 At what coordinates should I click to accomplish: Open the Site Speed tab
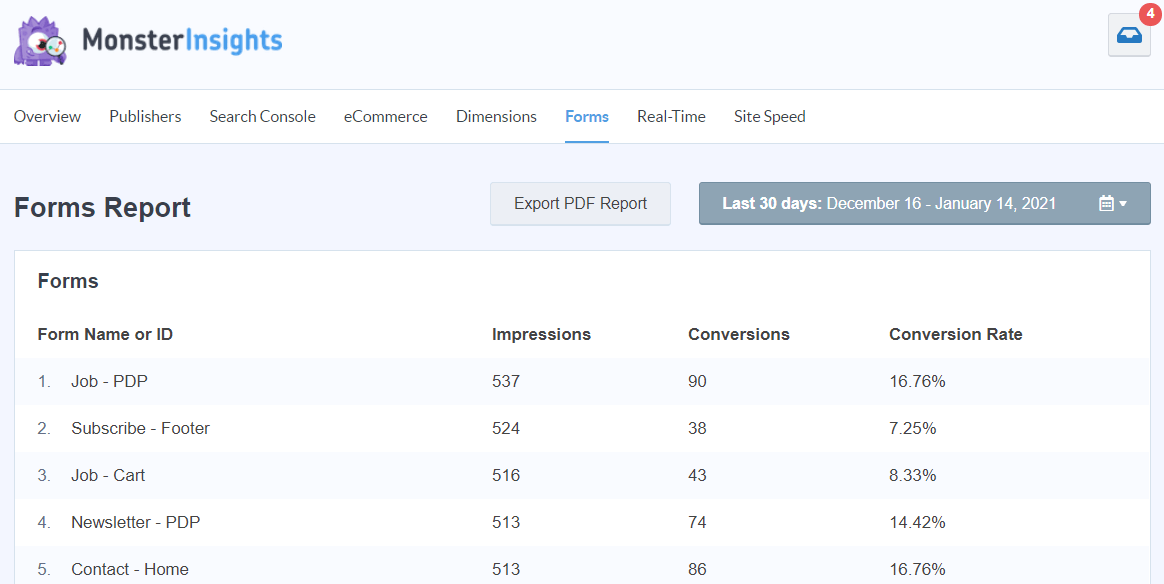pos(769,117)
